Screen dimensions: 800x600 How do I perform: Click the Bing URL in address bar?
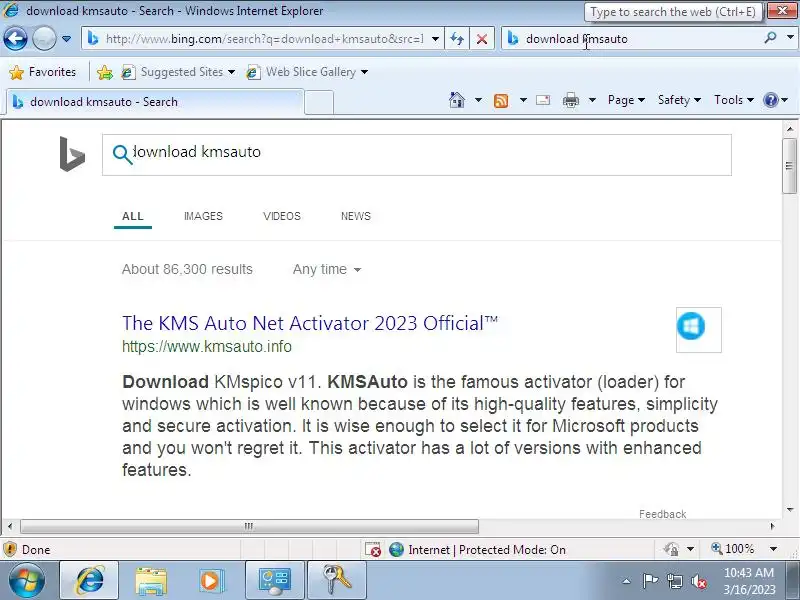tap(264, 39)
